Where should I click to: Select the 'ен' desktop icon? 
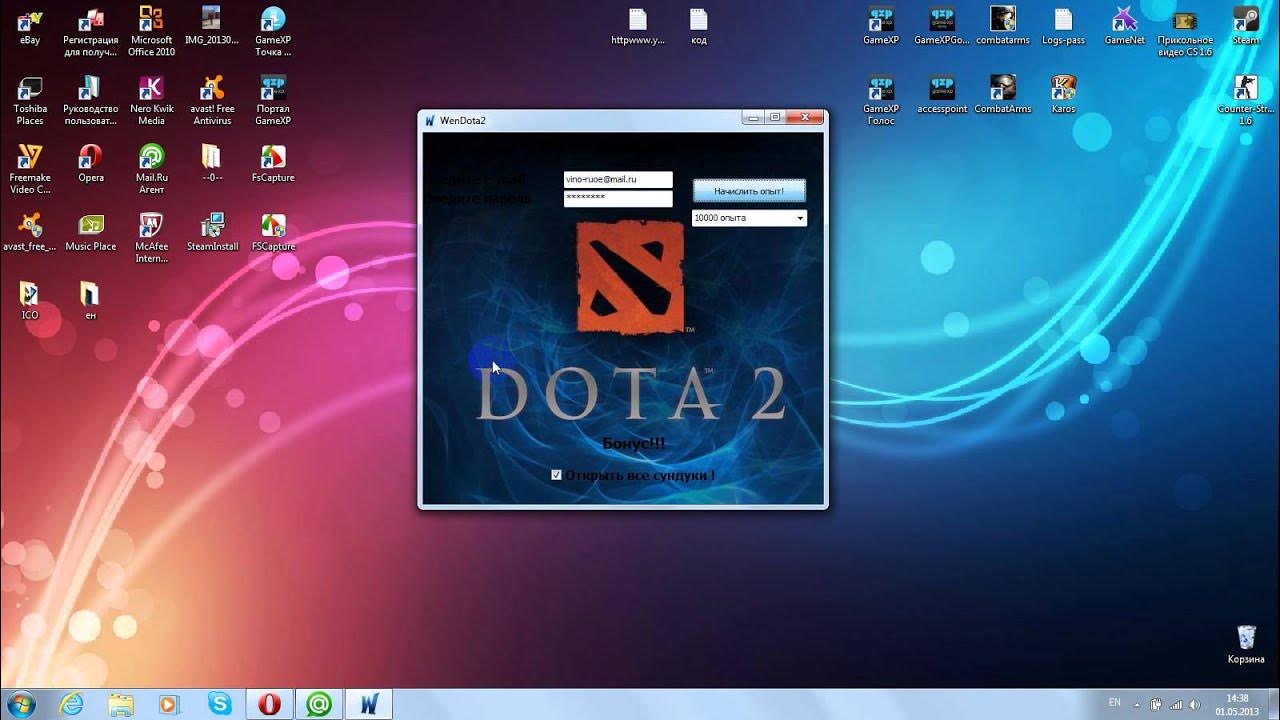(90, 300)
